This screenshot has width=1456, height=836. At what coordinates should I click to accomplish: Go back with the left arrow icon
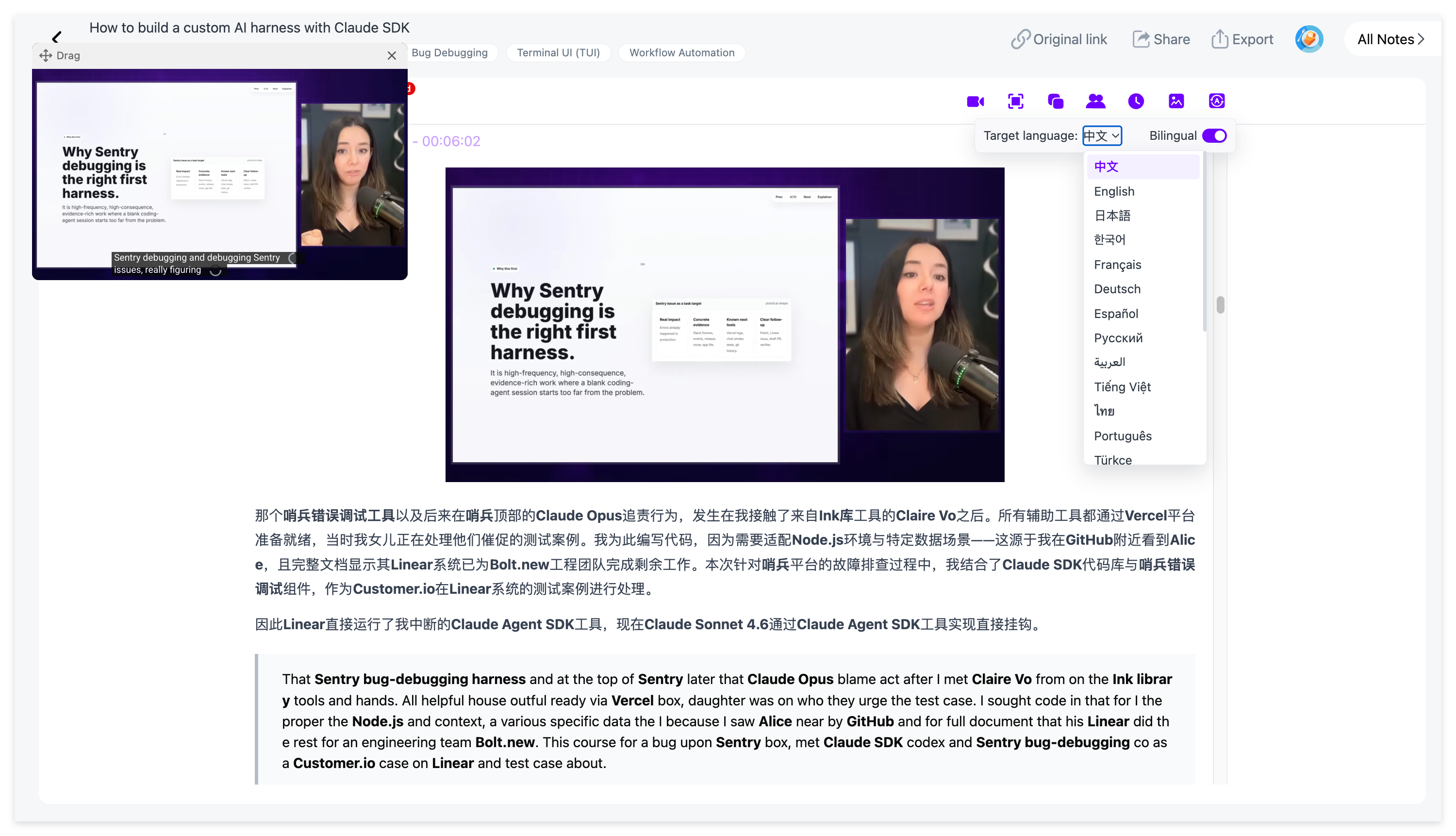(56, 37)
